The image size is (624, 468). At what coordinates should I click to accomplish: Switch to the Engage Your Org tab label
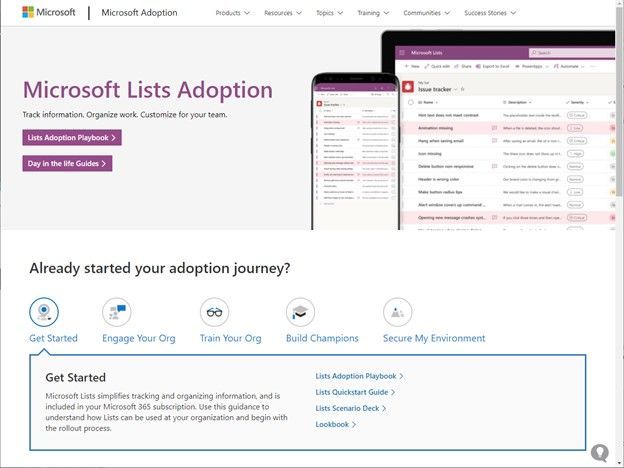click(138, 338)
